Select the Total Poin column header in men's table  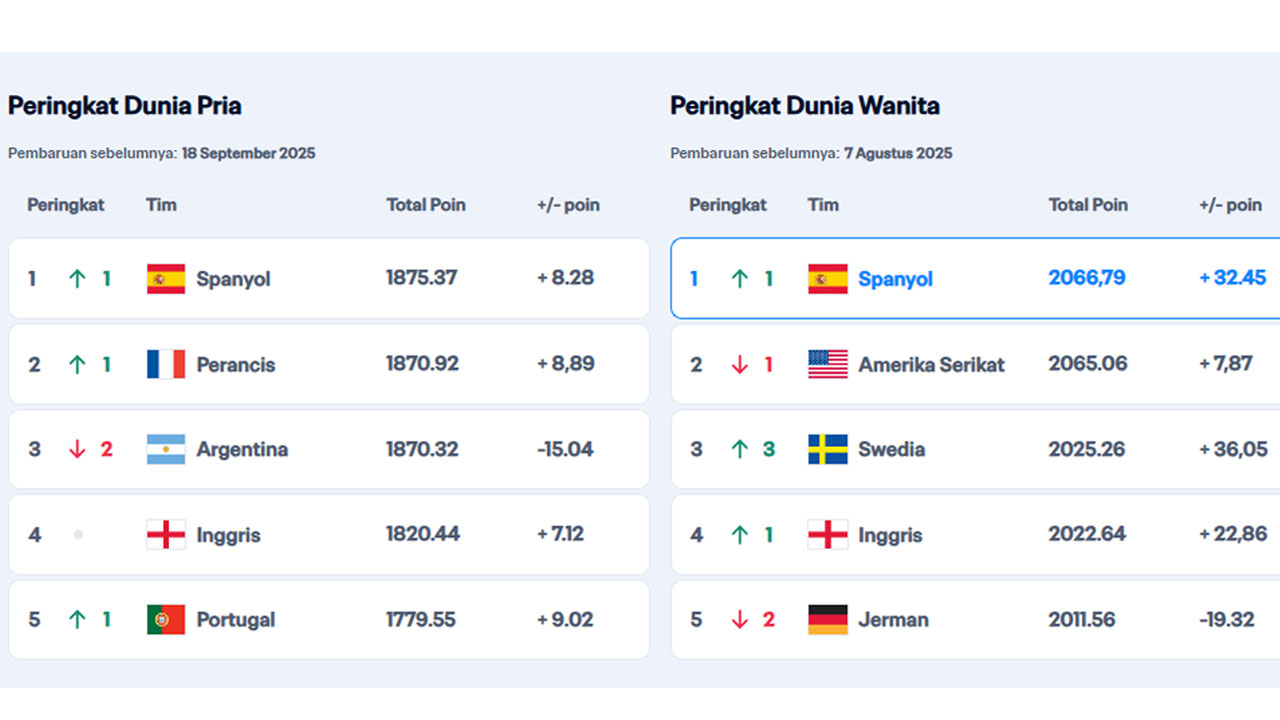pyautogui.click(x=426, y=205)
